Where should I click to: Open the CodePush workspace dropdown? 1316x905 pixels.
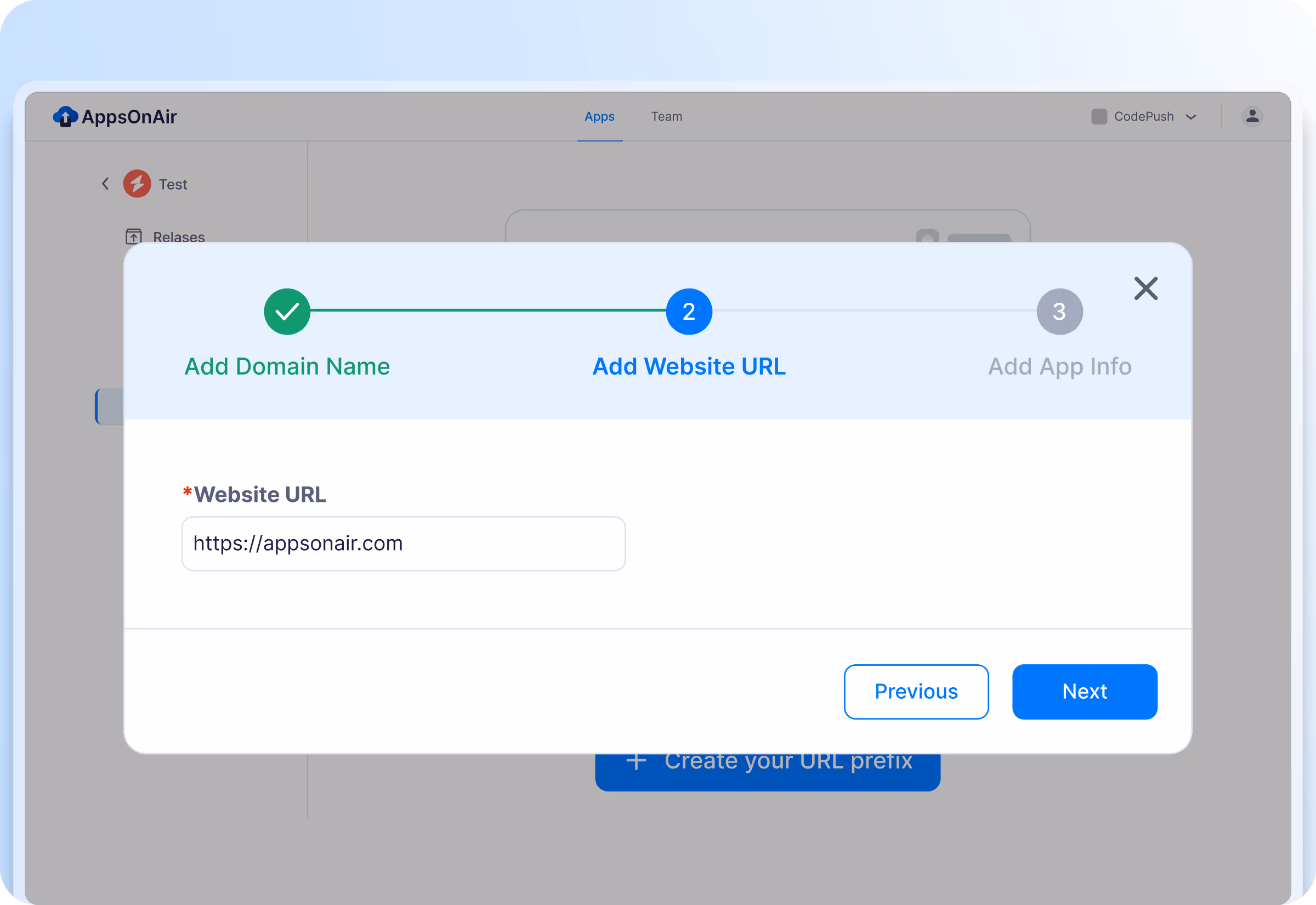[x=1144, y=116]
